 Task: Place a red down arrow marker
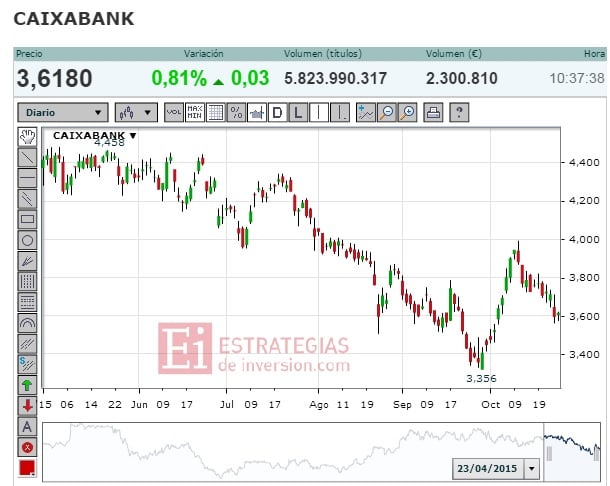pos(27,406)
